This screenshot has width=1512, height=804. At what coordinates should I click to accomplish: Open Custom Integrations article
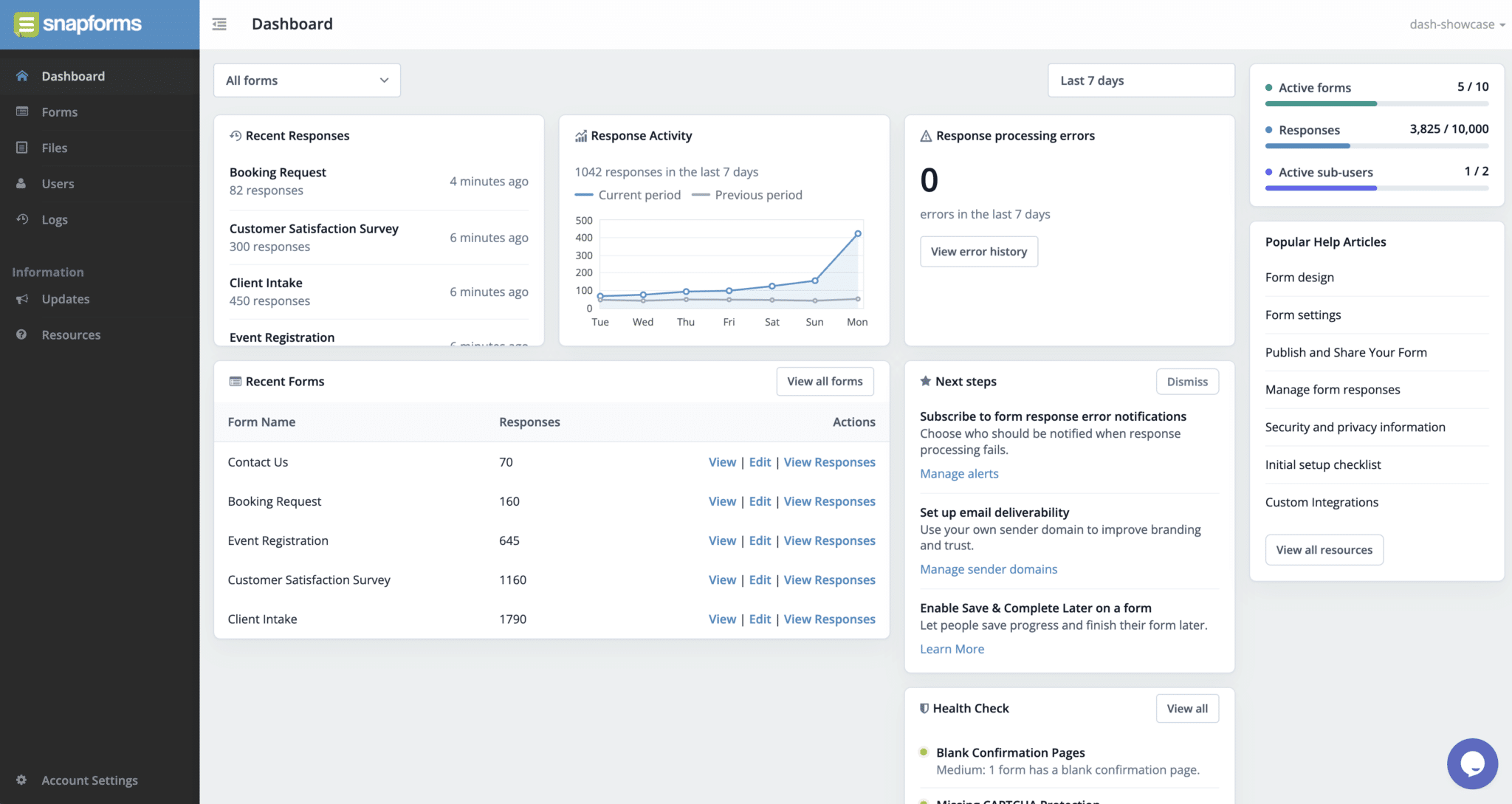[x=1322, y=503]
